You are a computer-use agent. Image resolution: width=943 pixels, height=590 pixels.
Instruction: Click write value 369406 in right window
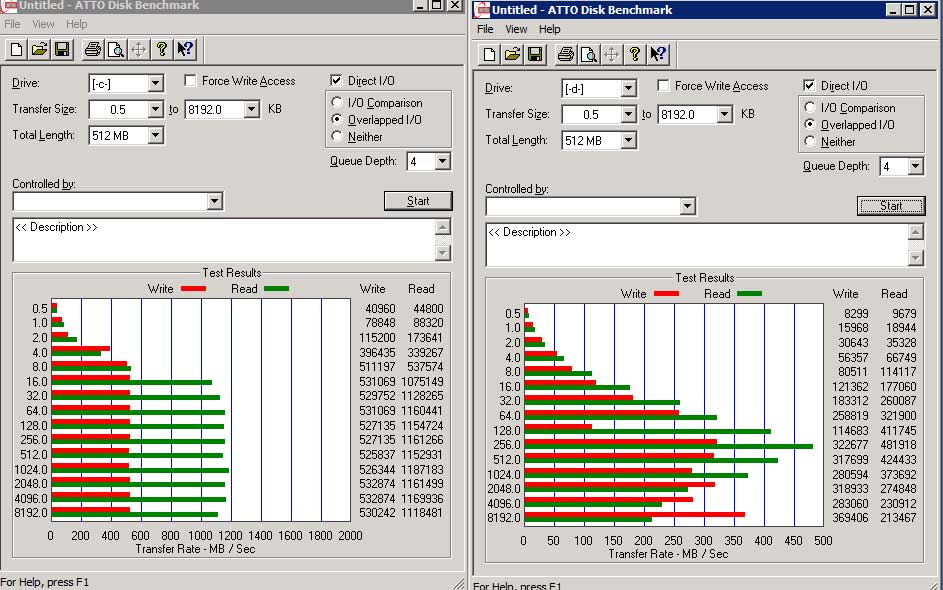pyautogui.click(x=850, y=518)
